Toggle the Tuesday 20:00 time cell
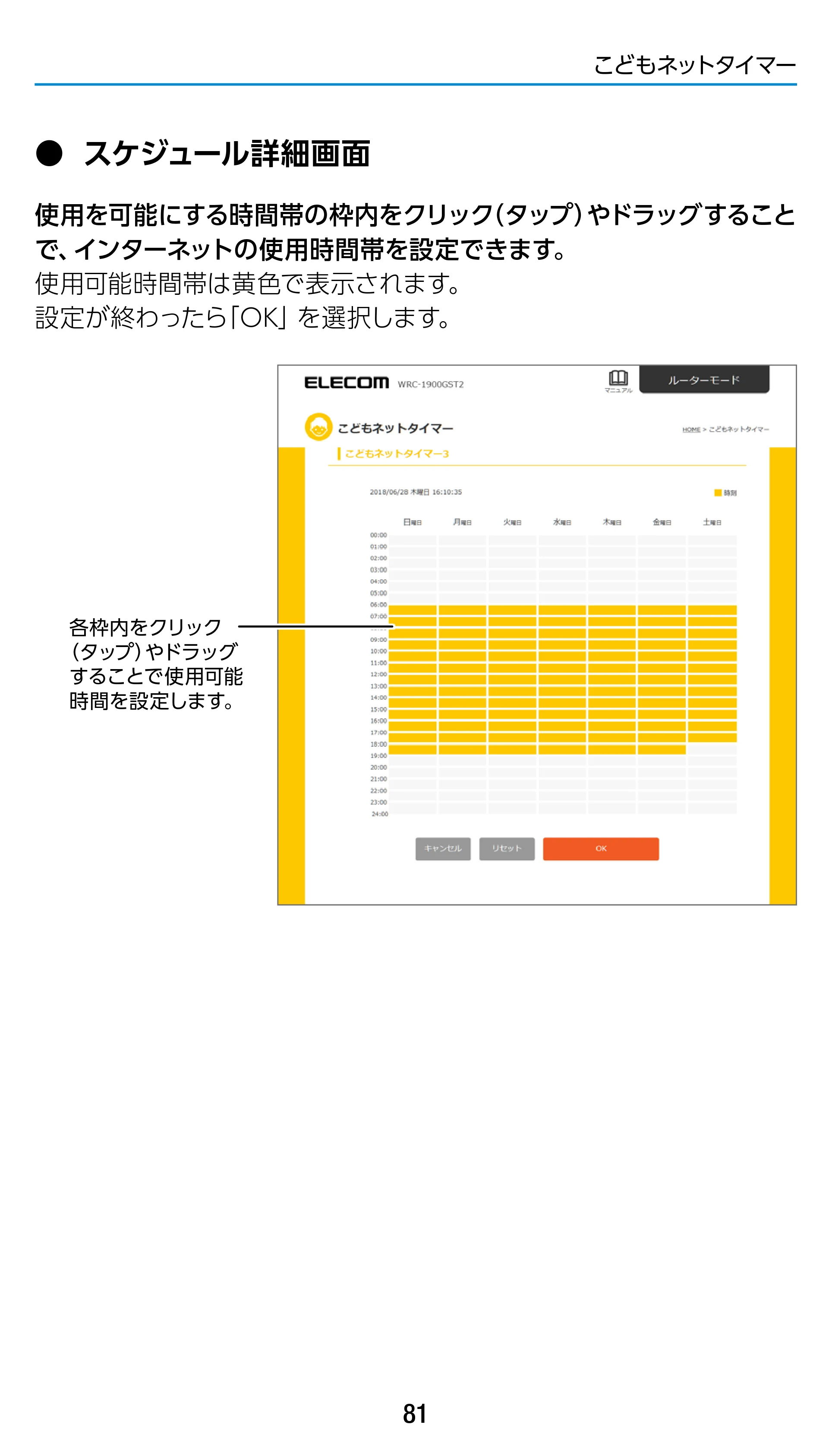 click(x=512, y=773)
